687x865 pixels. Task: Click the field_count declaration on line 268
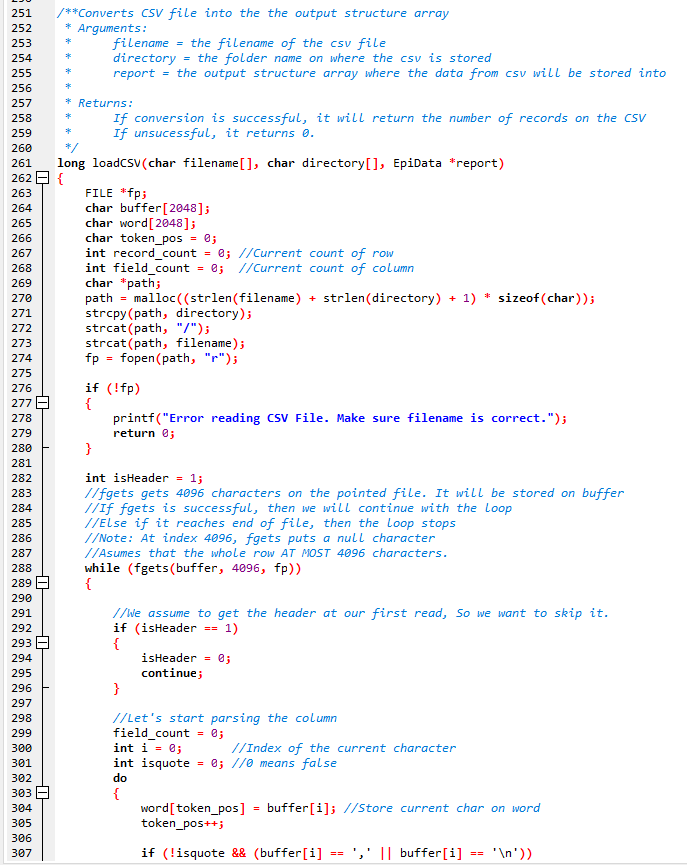pyautogui.click(x=155, y=268)
